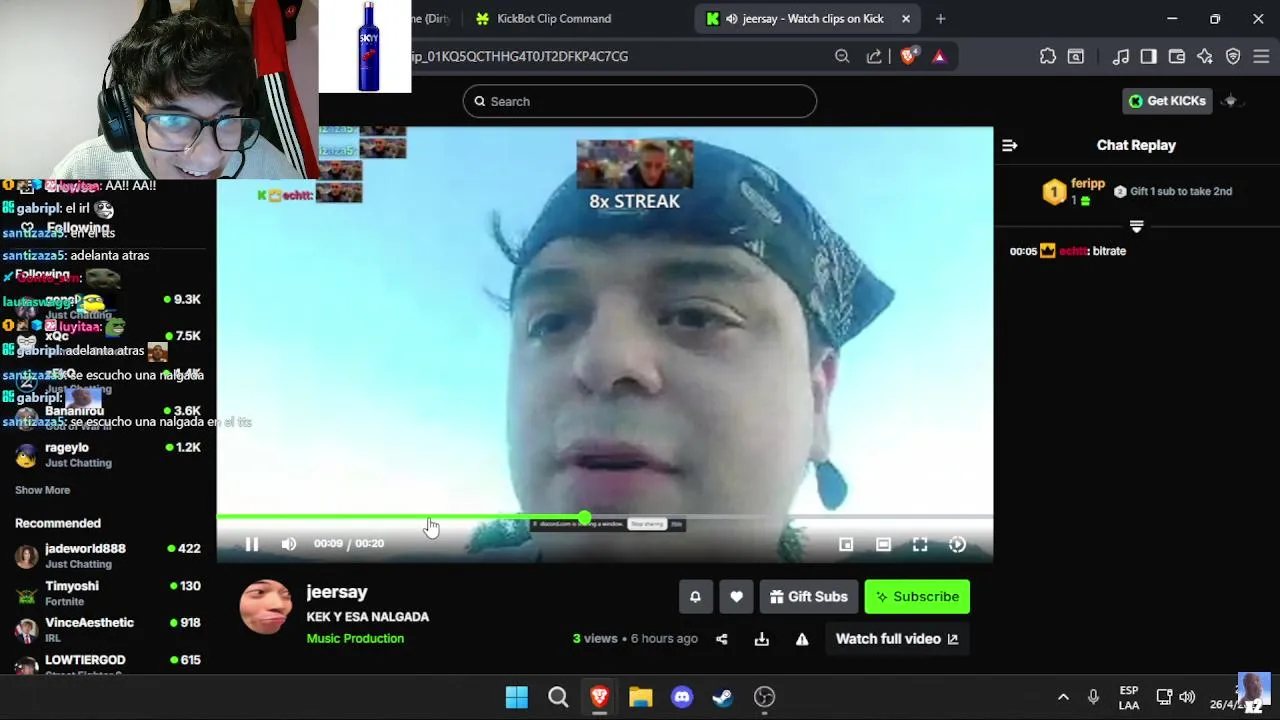Viewport: 1280px width, 720px height.
Task: Report the clip using the warning icon
Action: coord(802,639)
